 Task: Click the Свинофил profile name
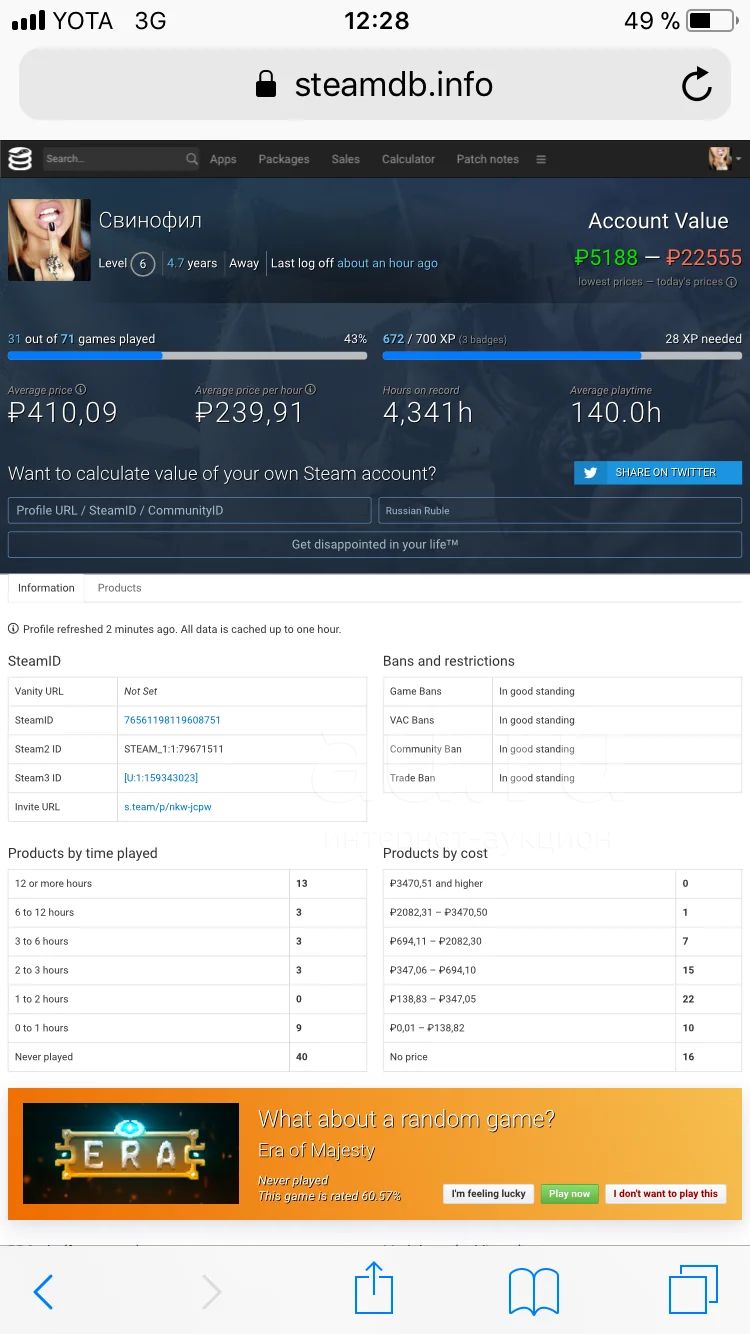coord(150,220)
